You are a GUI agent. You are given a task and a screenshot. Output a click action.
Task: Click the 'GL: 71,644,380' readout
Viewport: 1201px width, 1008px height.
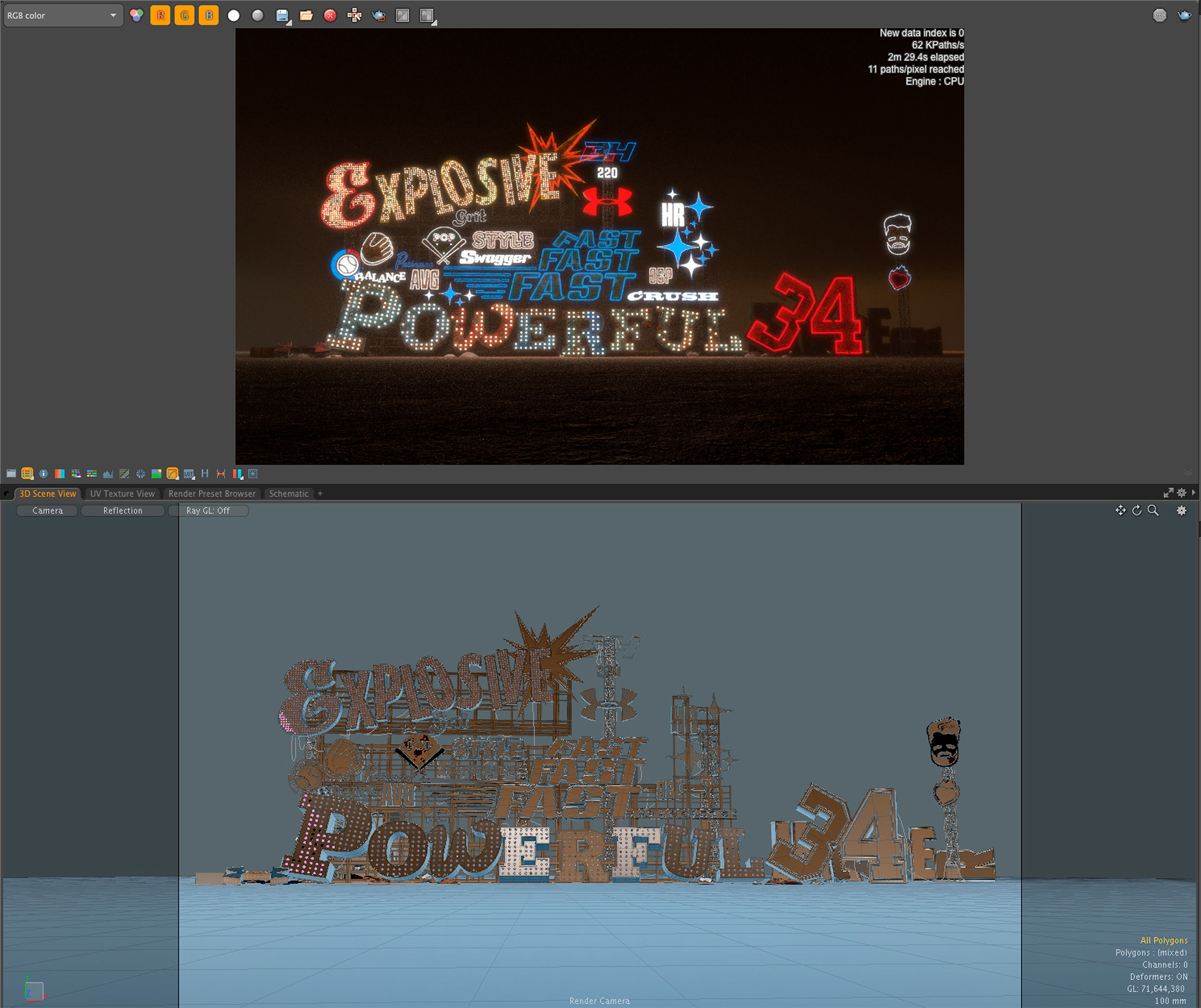[x=1155, y=989]
